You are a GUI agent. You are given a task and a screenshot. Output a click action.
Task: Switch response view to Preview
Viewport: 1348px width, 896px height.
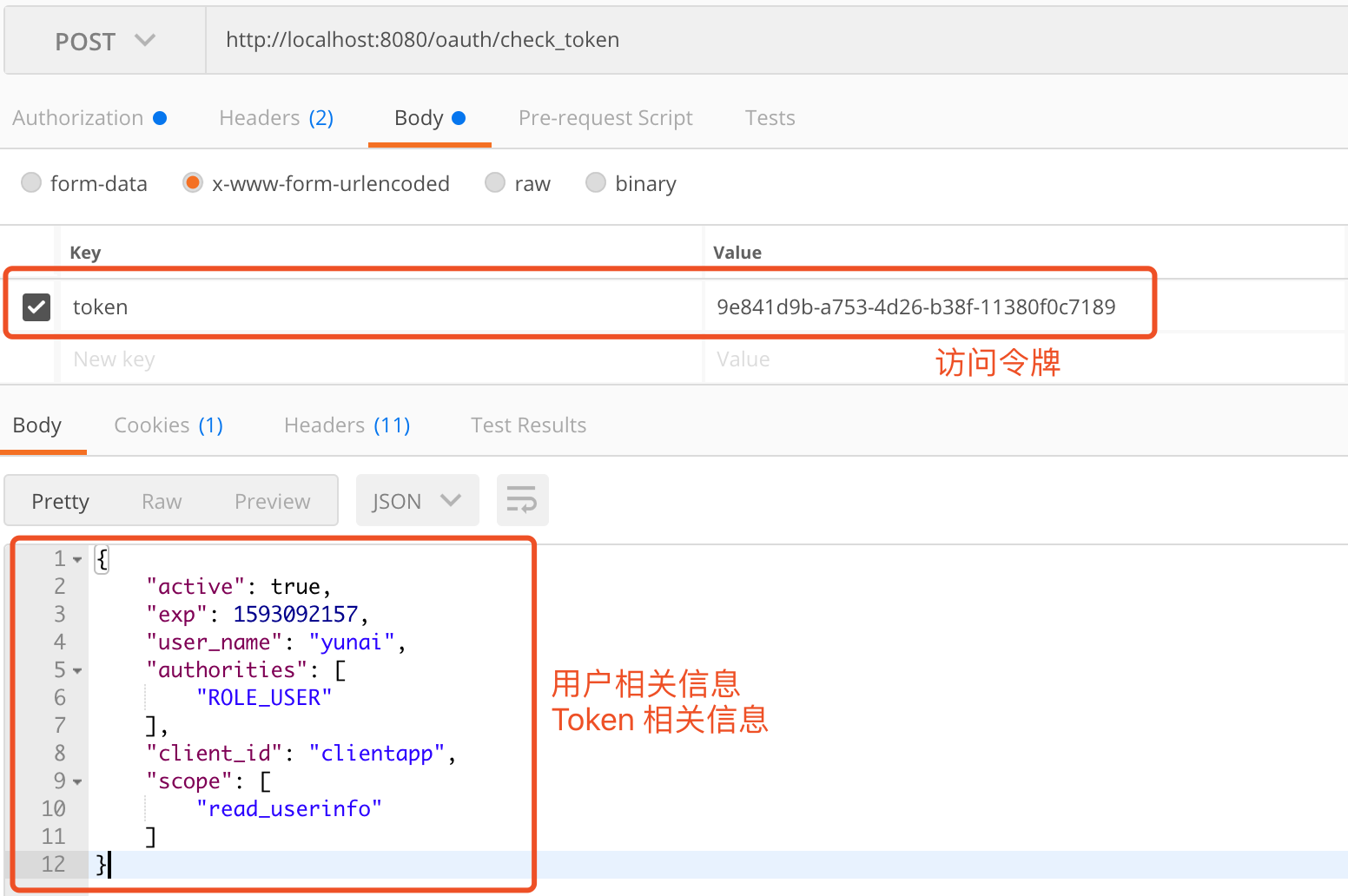(x=272, y=502)
